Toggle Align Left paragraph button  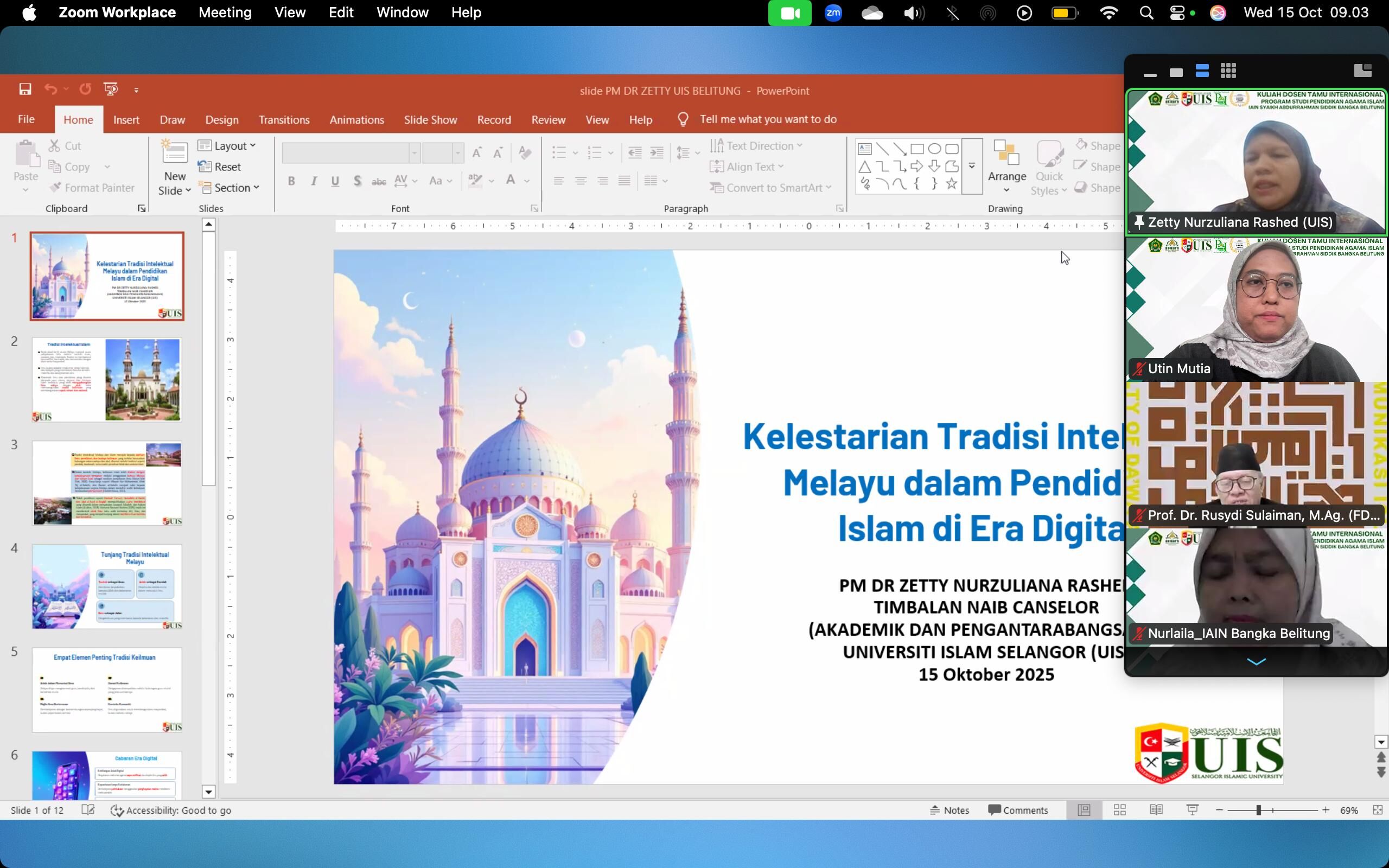tap(558, 181)
